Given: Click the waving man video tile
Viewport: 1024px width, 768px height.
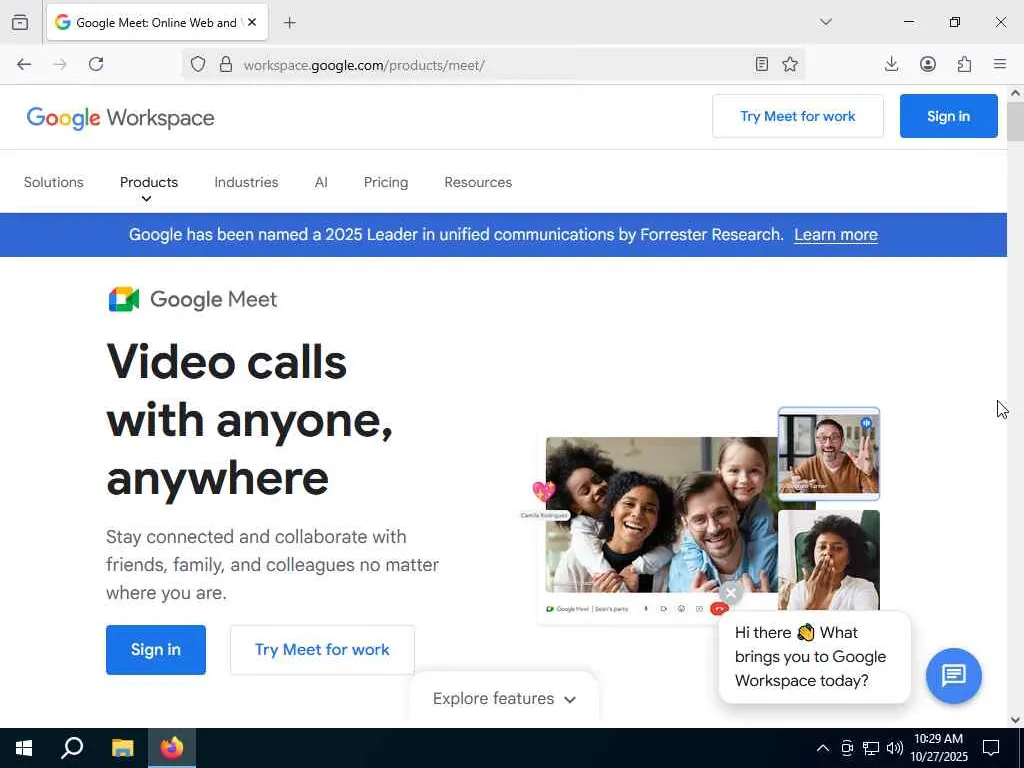Looking at the screenshot, I should point(829,454).
